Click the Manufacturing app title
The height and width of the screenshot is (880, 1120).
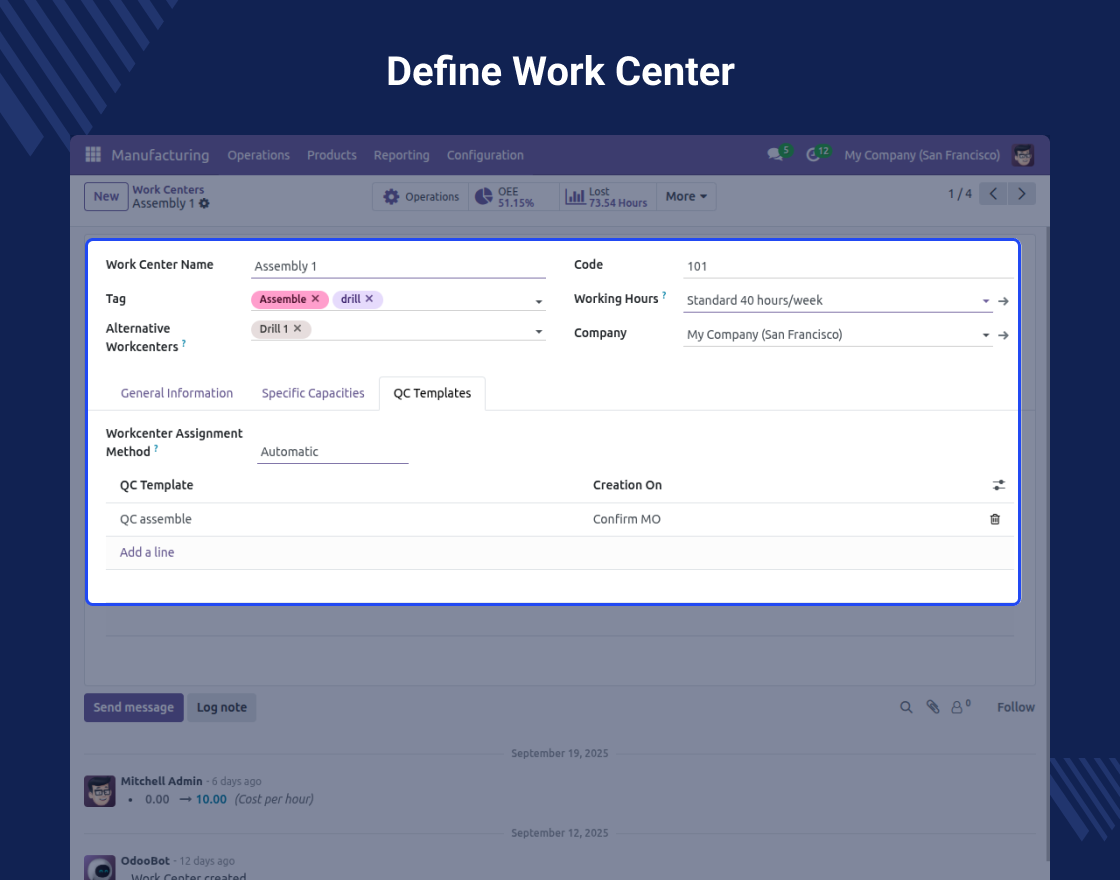click(x=160, y=155)
